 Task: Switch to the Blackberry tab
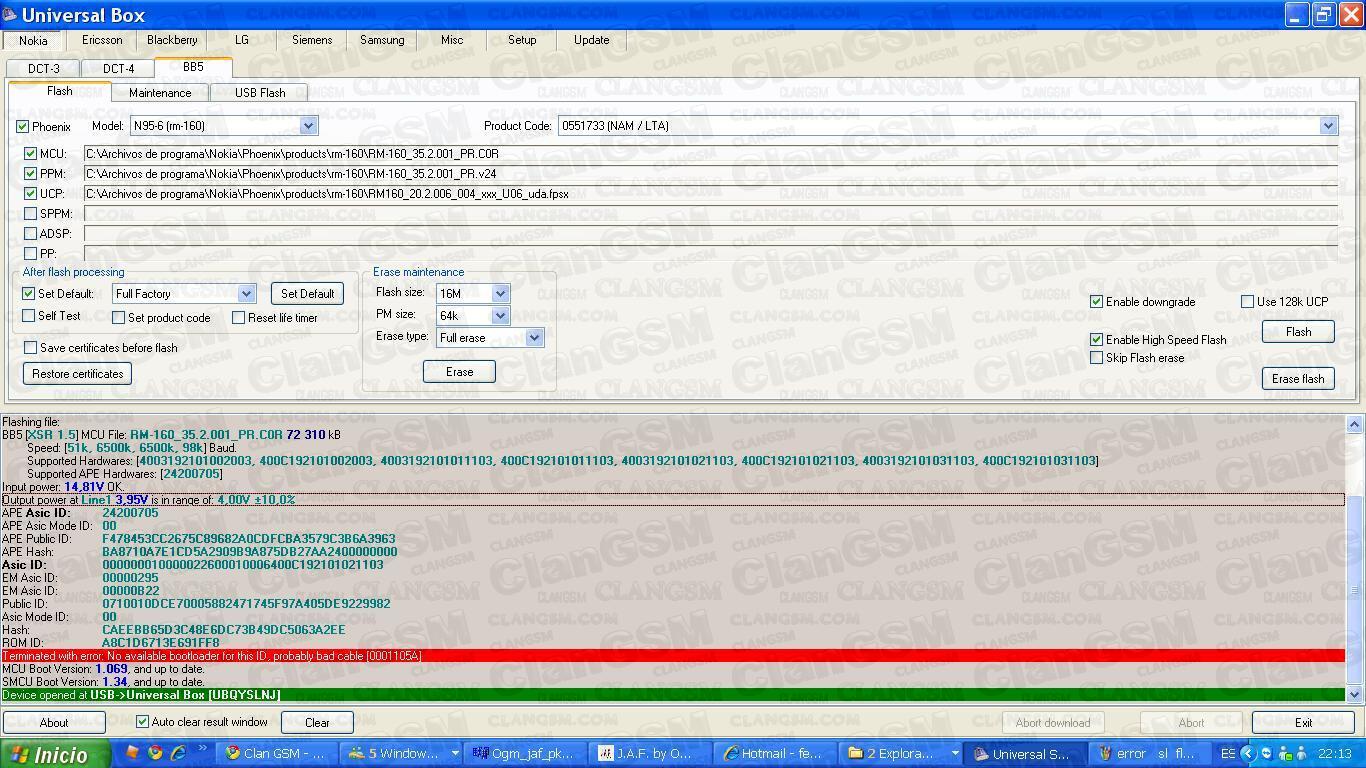pos(172,40)
